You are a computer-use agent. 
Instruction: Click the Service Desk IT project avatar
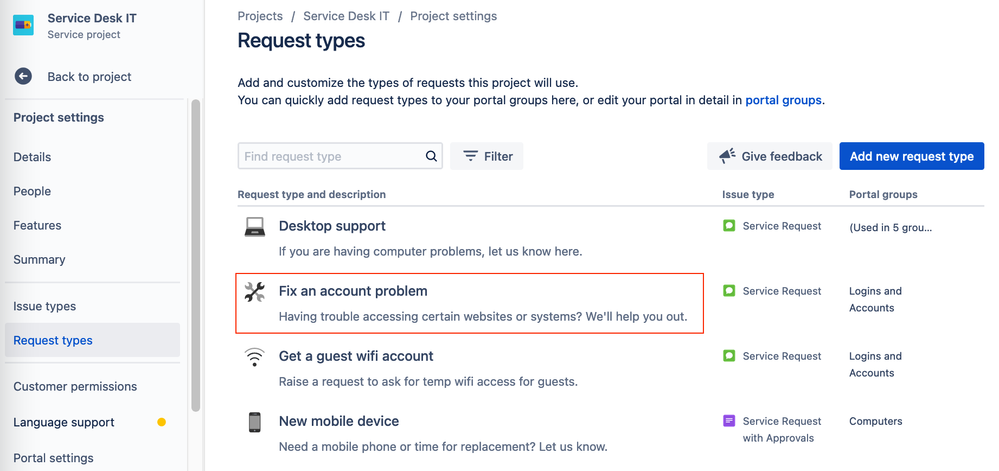[x=23, y=25]
